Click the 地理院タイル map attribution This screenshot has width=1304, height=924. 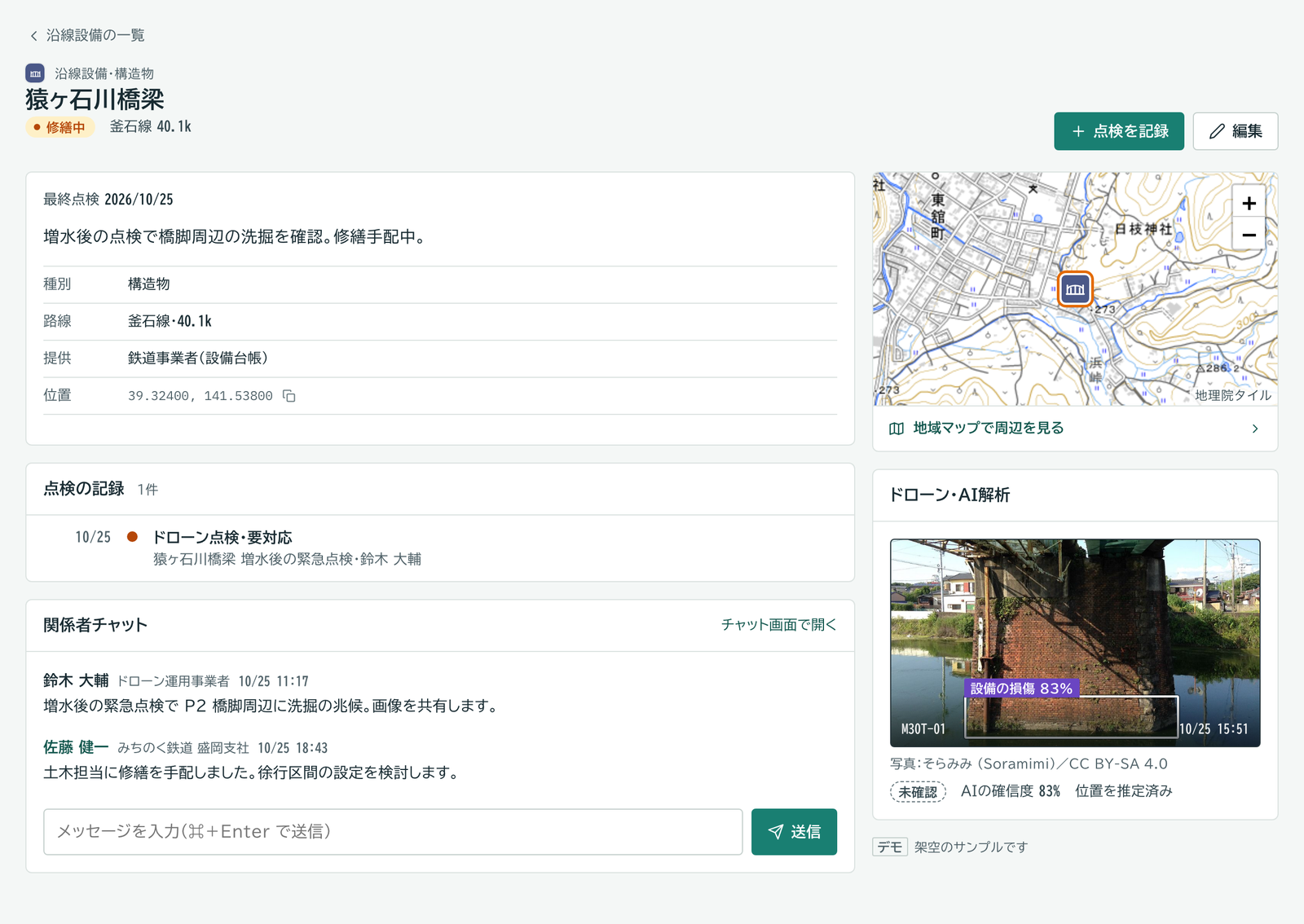[x=1233, y=395]
